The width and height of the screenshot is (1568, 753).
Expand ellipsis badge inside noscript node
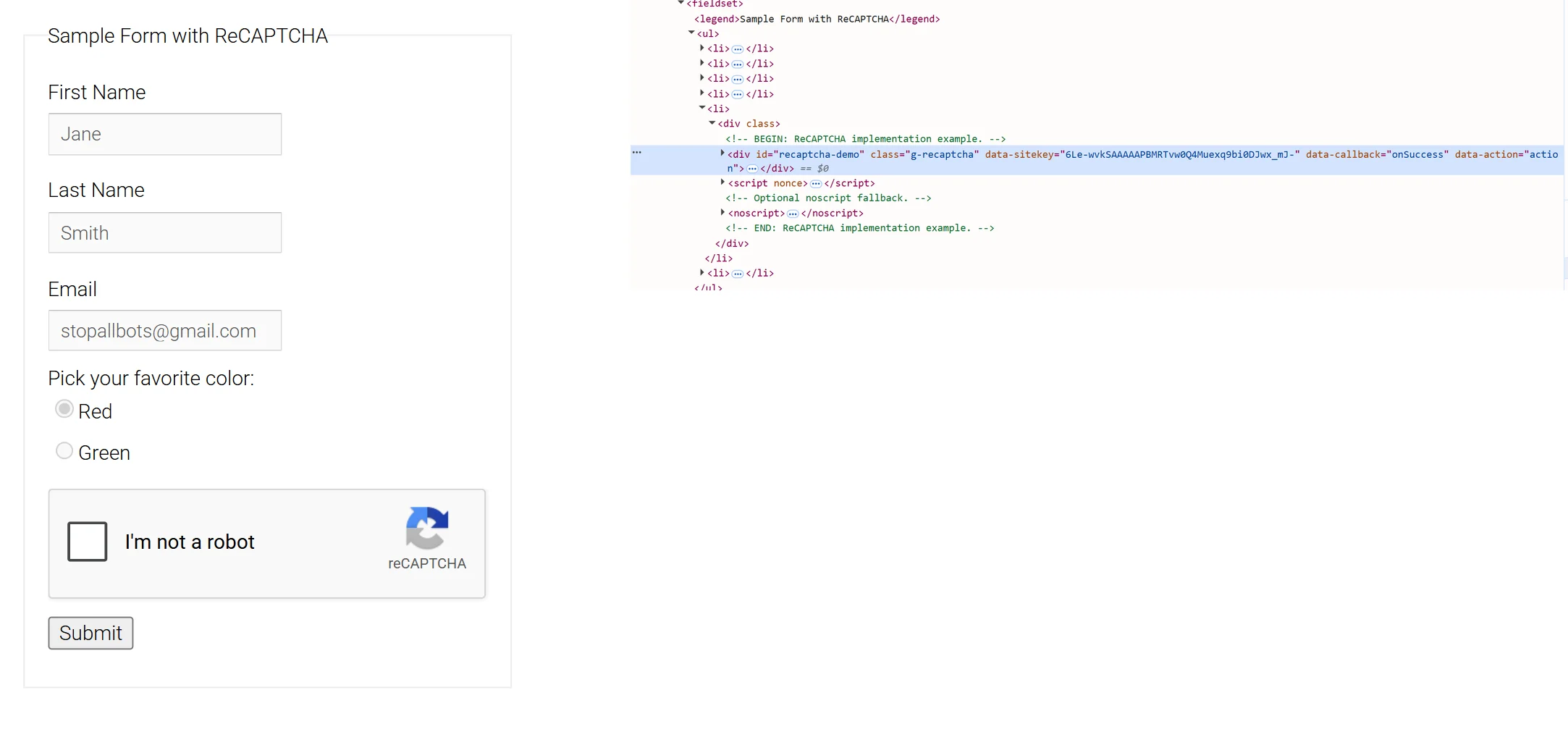(793, 214)
